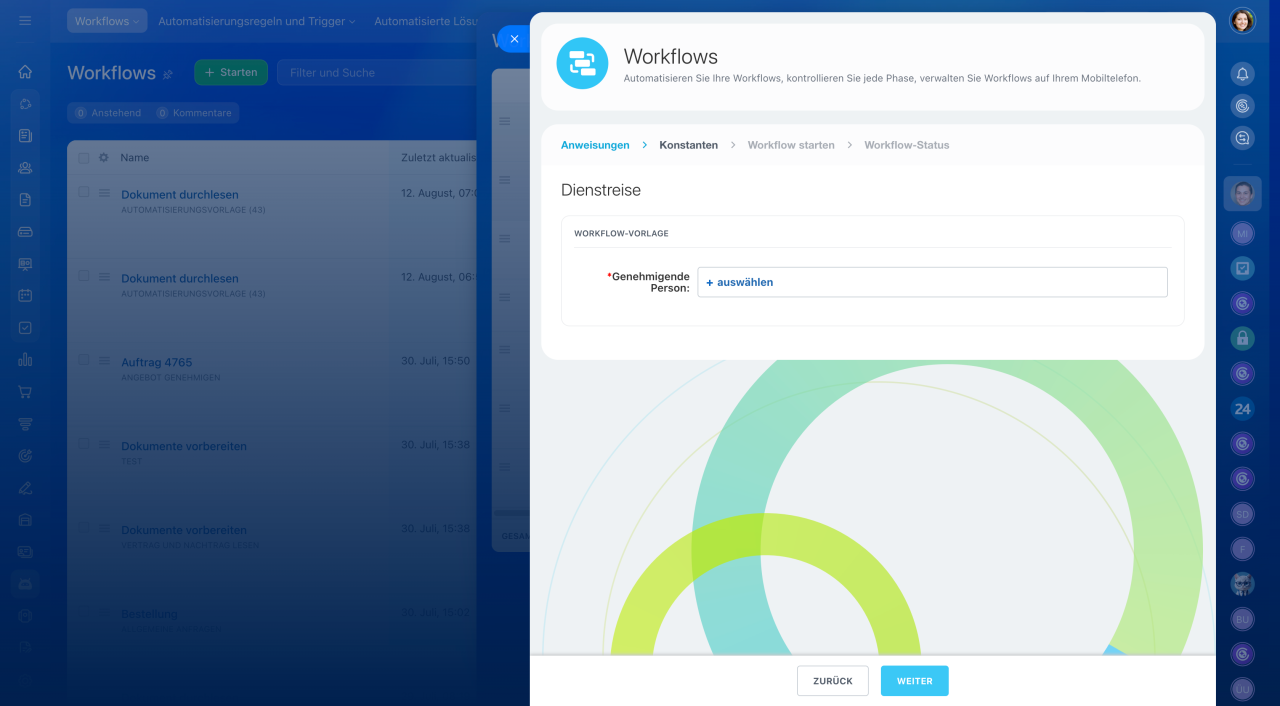
Task: Click the Dienstreise heading text
Action: point(601,190)
